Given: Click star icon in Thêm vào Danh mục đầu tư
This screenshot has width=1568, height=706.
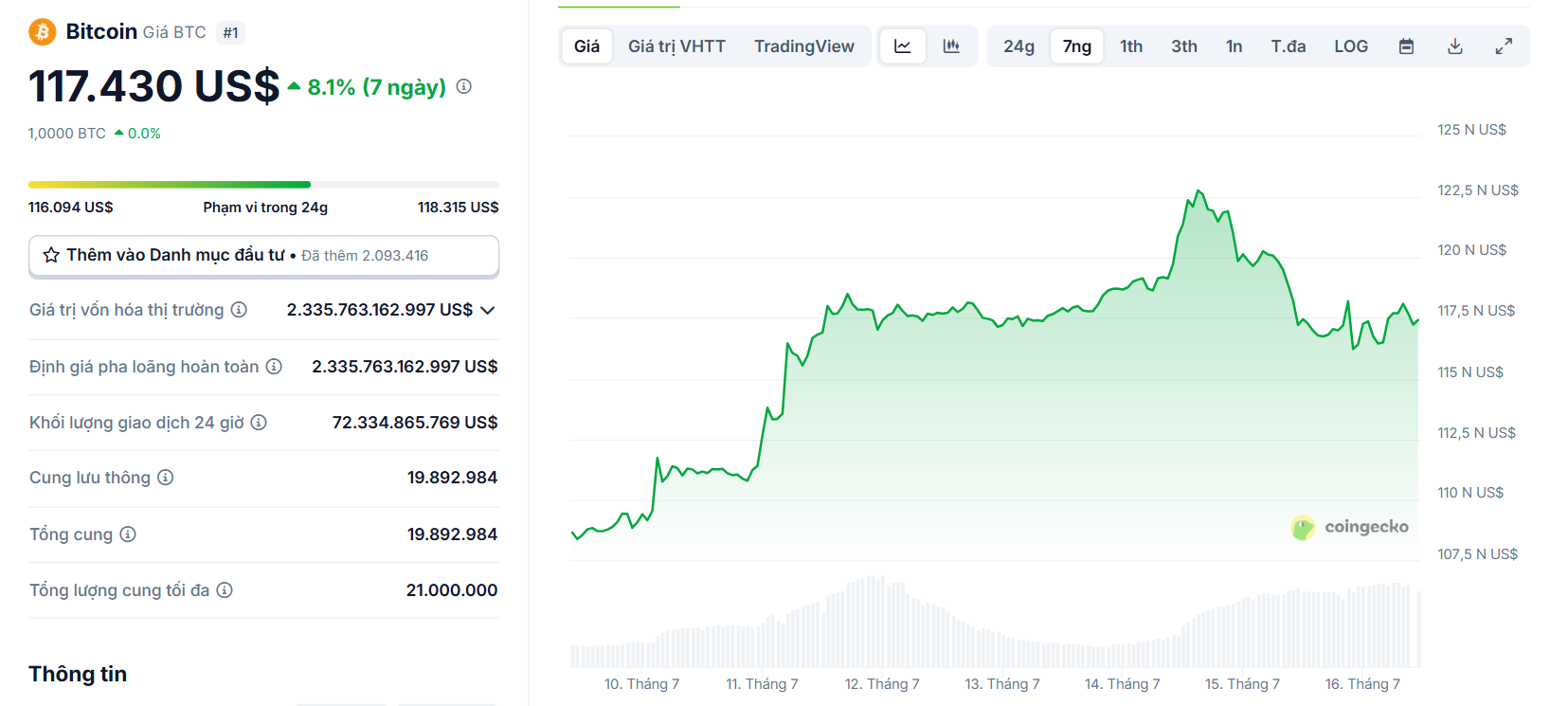Looking at the screenshot, I should (x=51, y=255).
